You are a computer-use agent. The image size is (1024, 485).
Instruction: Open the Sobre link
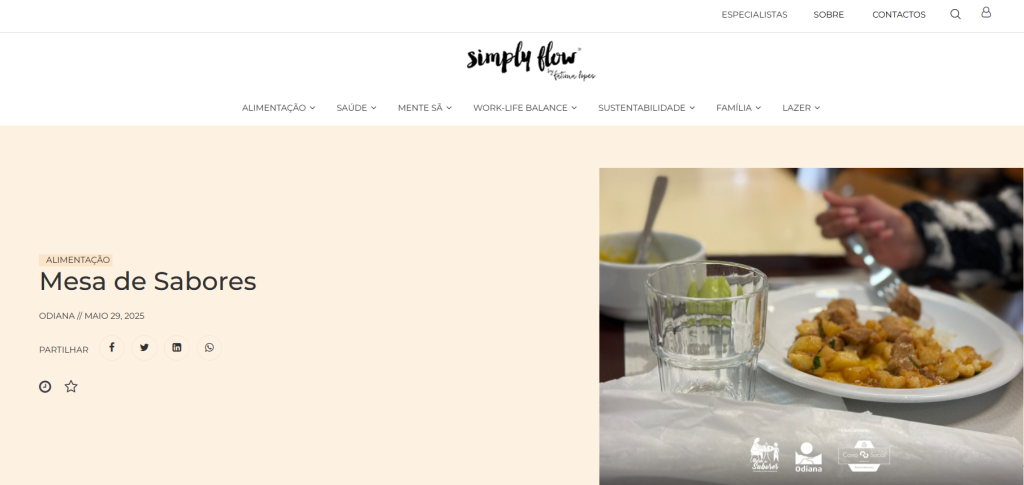(829, 14)
